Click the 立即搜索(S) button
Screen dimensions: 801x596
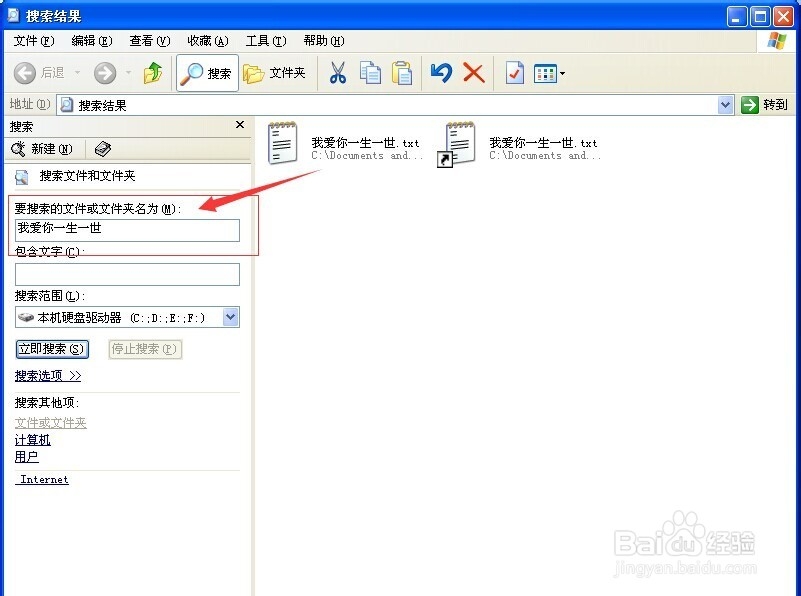point(52,349)
